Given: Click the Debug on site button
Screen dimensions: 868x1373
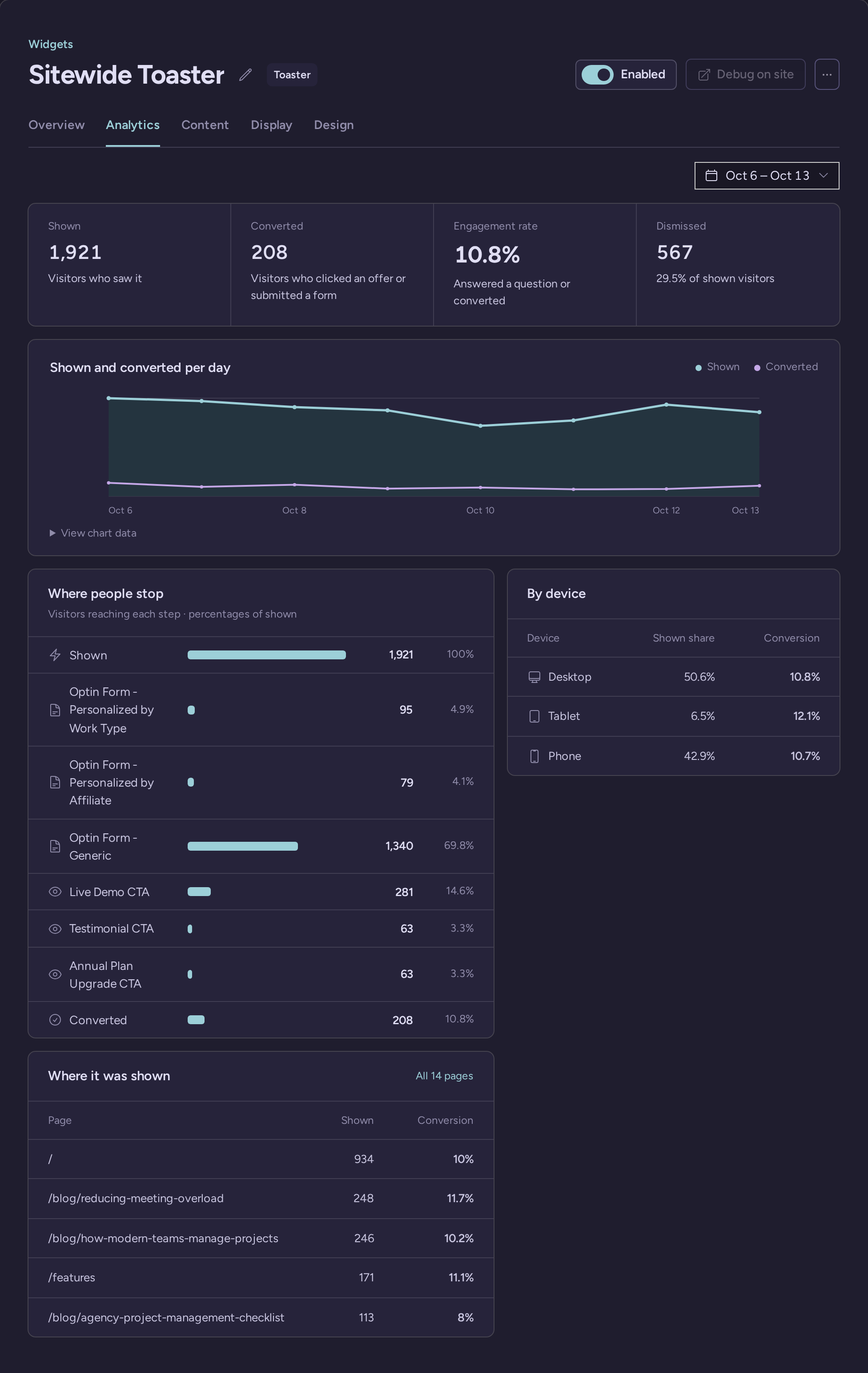Looking at the screenshot, I should (745, 75).
